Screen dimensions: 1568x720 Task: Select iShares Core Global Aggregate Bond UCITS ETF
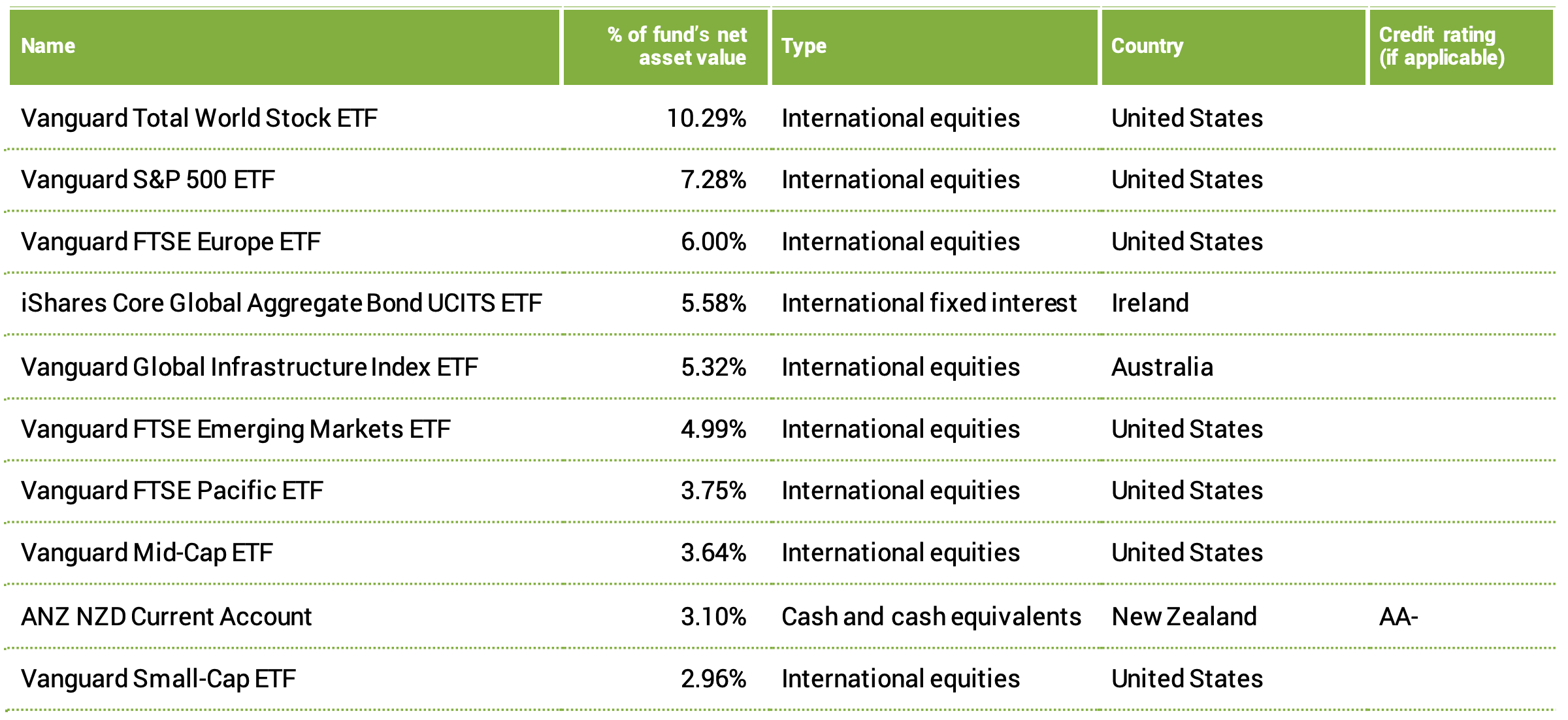click(281, 303)
